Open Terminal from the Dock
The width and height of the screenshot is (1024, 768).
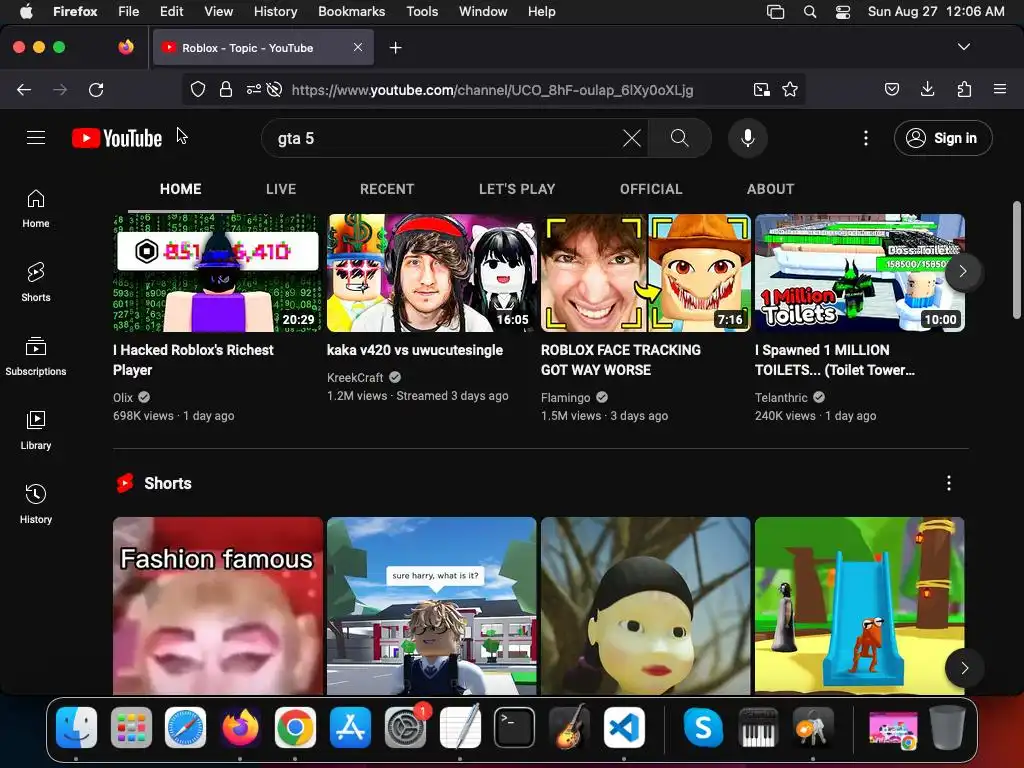tap(514, 728)
